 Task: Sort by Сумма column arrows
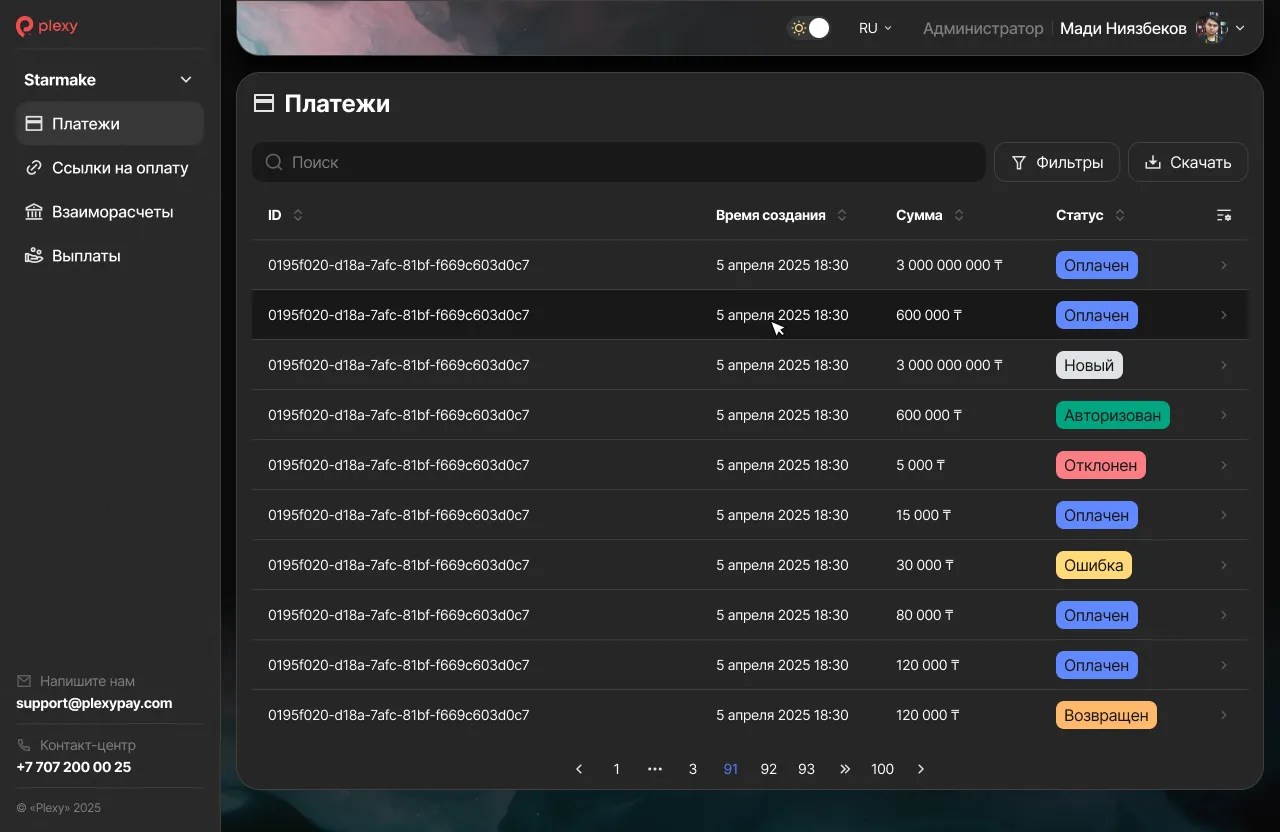click(959, 215)
